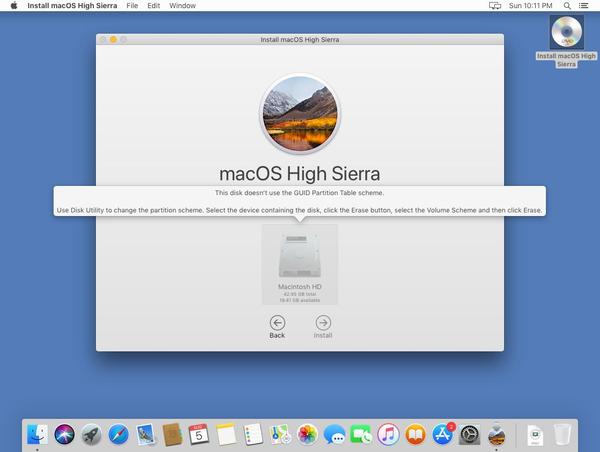The height and width of the screenshot is (452, 600).
Task: Open document file in Dock
Action: coord(535,436)
